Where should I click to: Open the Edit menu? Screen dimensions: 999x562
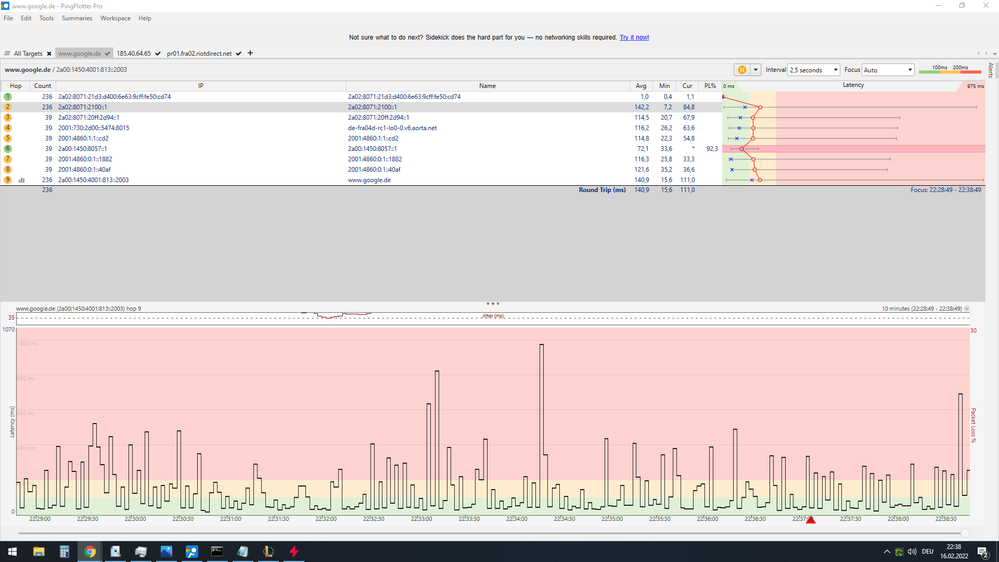click(x=26, y=18)
